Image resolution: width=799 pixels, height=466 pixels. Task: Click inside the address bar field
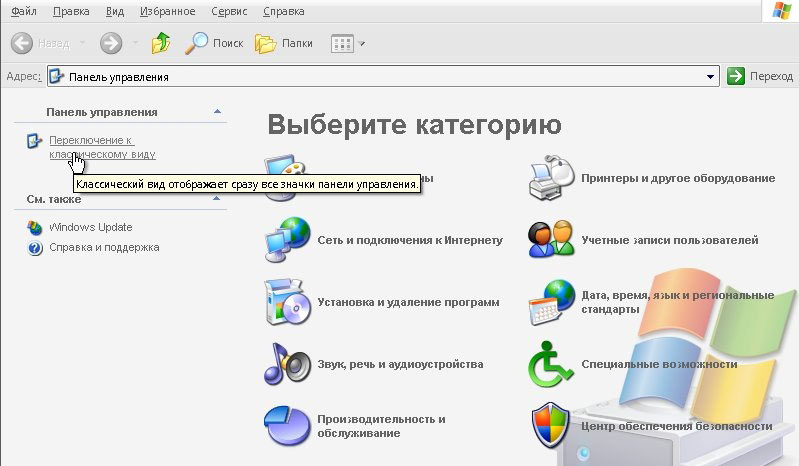380,77
